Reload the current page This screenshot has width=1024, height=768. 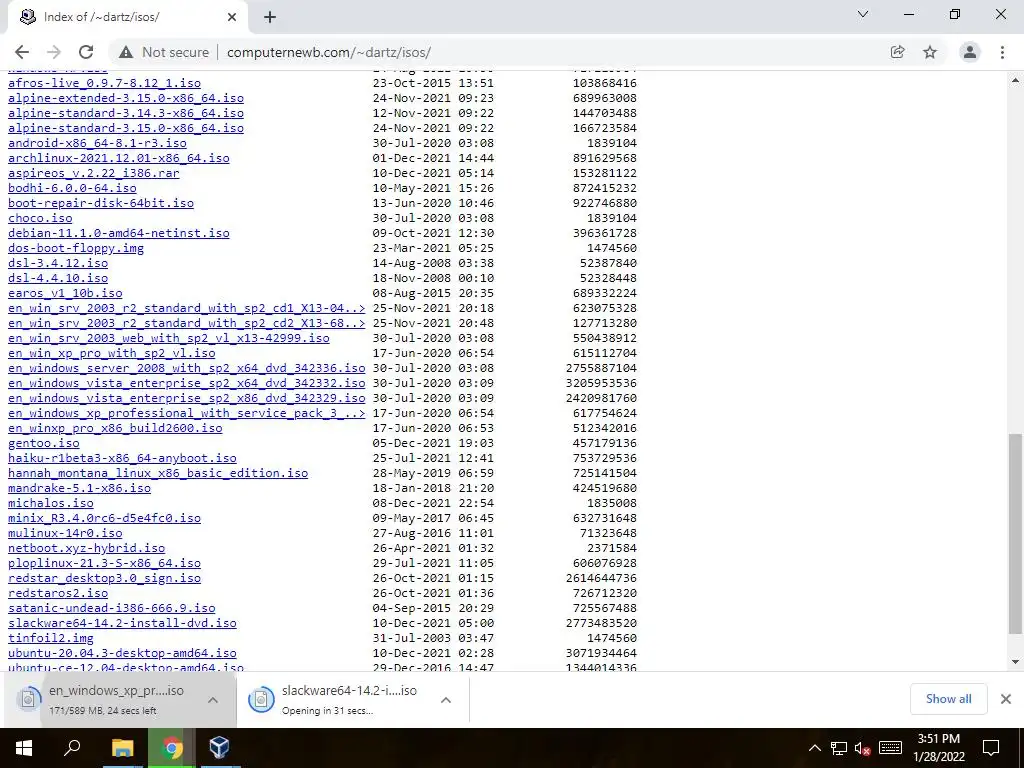[86, 52]
